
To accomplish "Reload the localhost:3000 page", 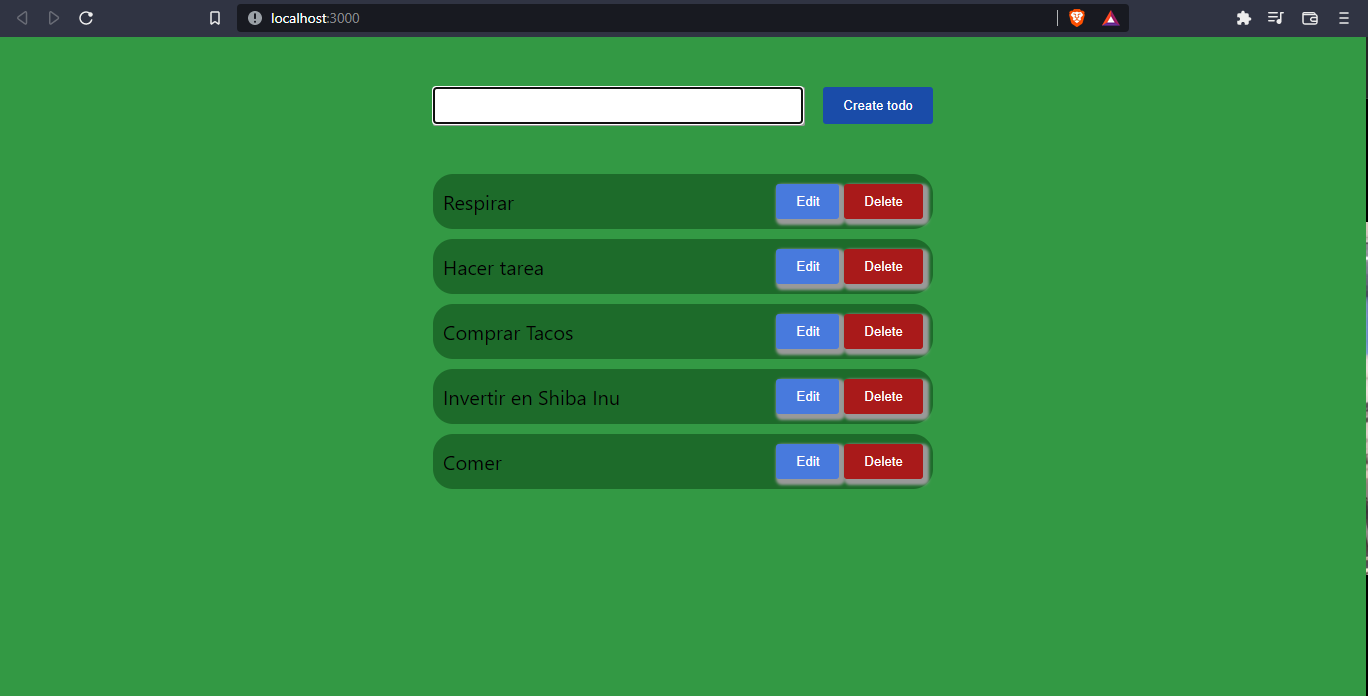I will point(86,17).
